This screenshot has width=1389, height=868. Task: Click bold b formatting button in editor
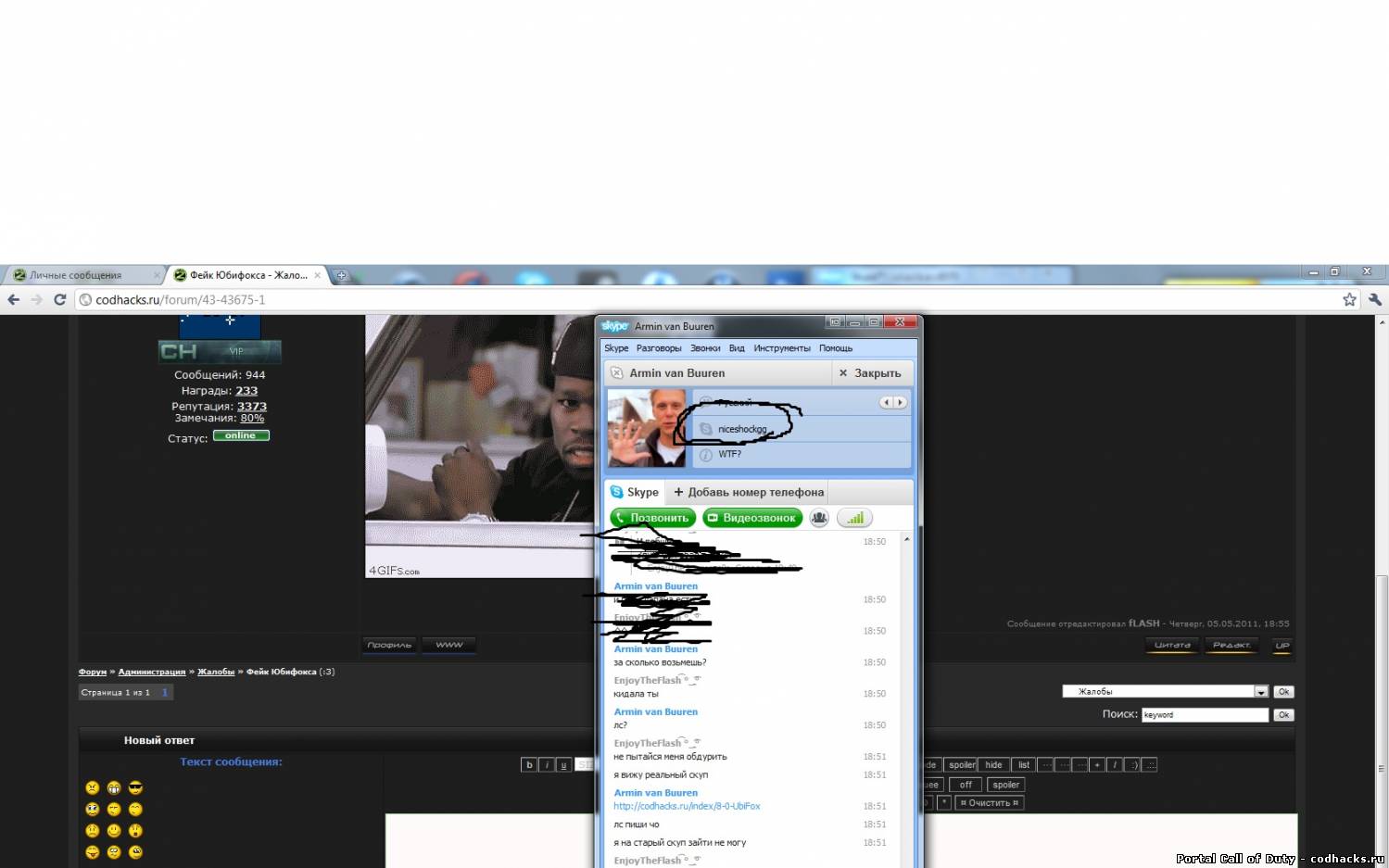[x=529, y=764]
